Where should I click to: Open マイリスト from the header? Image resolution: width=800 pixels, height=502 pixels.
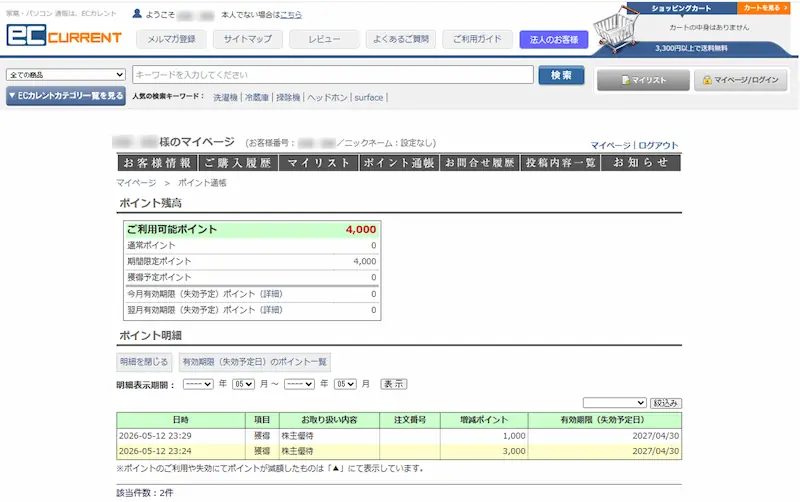(x=643, y=80)
